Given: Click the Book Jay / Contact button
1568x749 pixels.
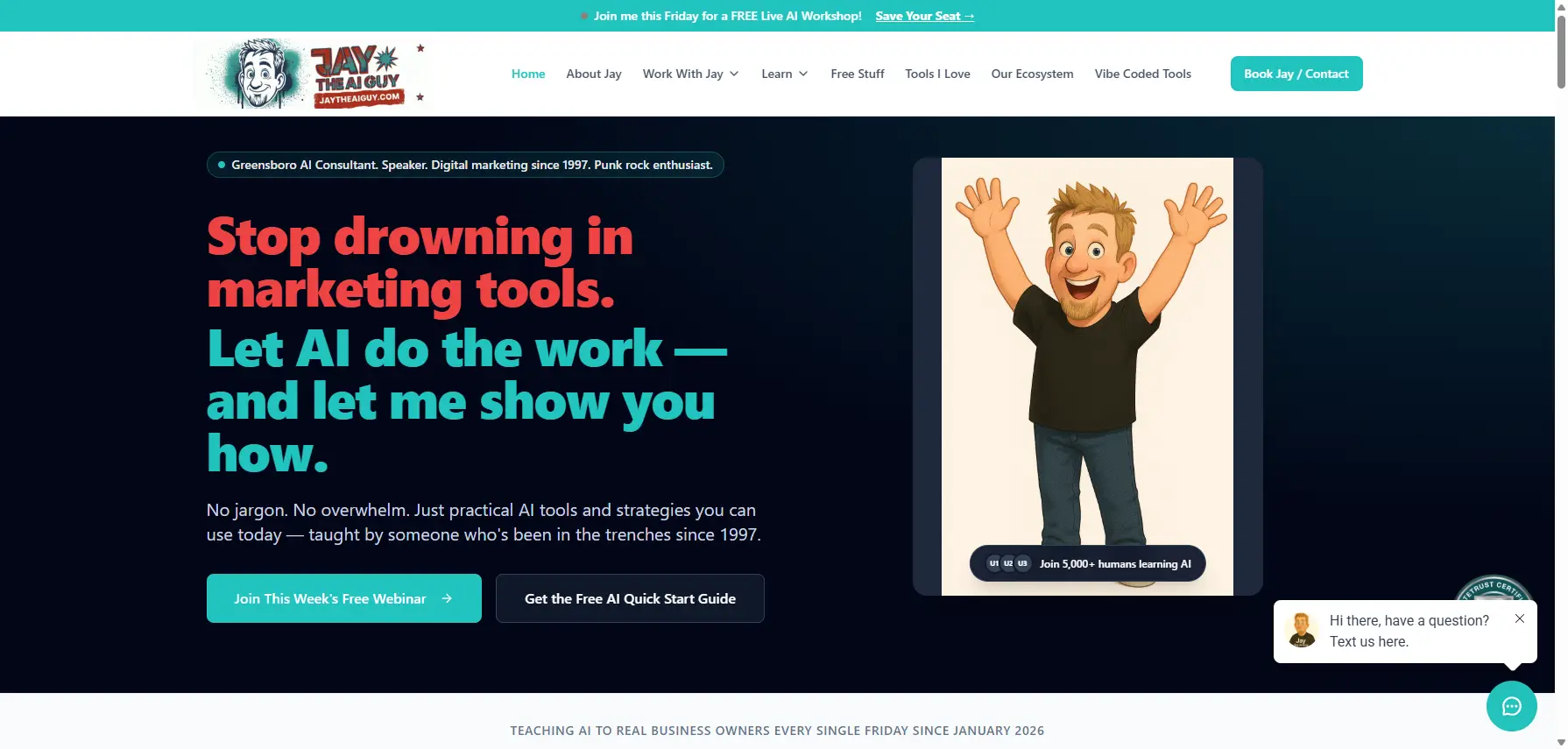Looking at the screenshot, I should (1296, 74).
